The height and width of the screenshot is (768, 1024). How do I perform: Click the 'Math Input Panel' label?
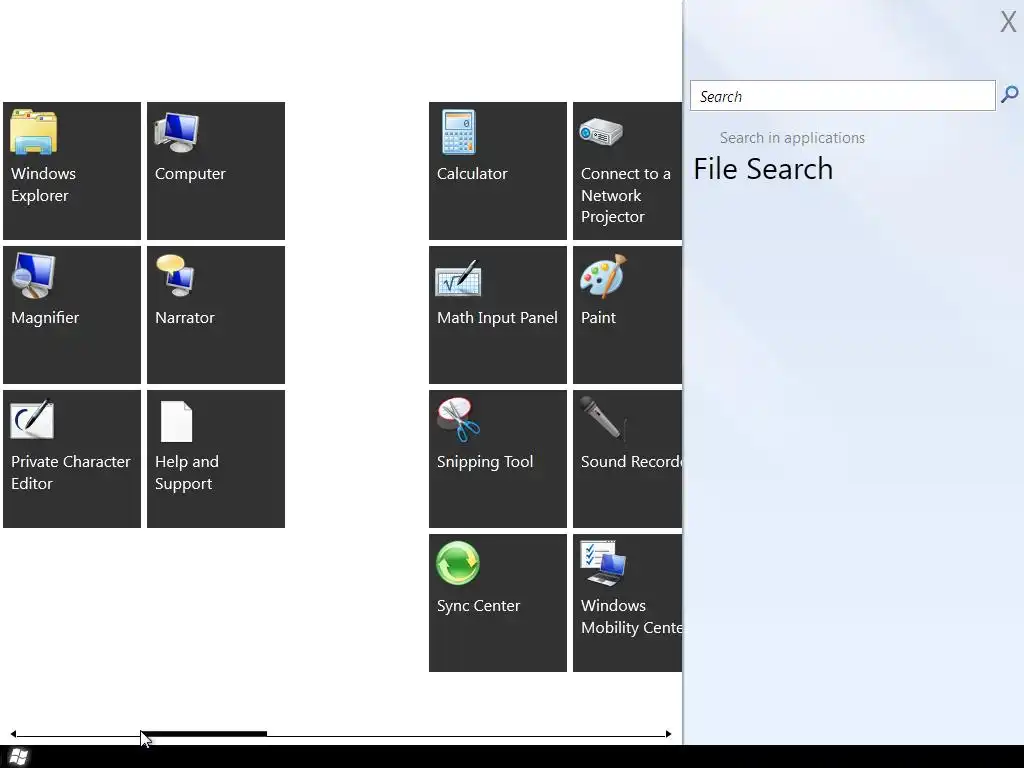[x=497, y=317]
